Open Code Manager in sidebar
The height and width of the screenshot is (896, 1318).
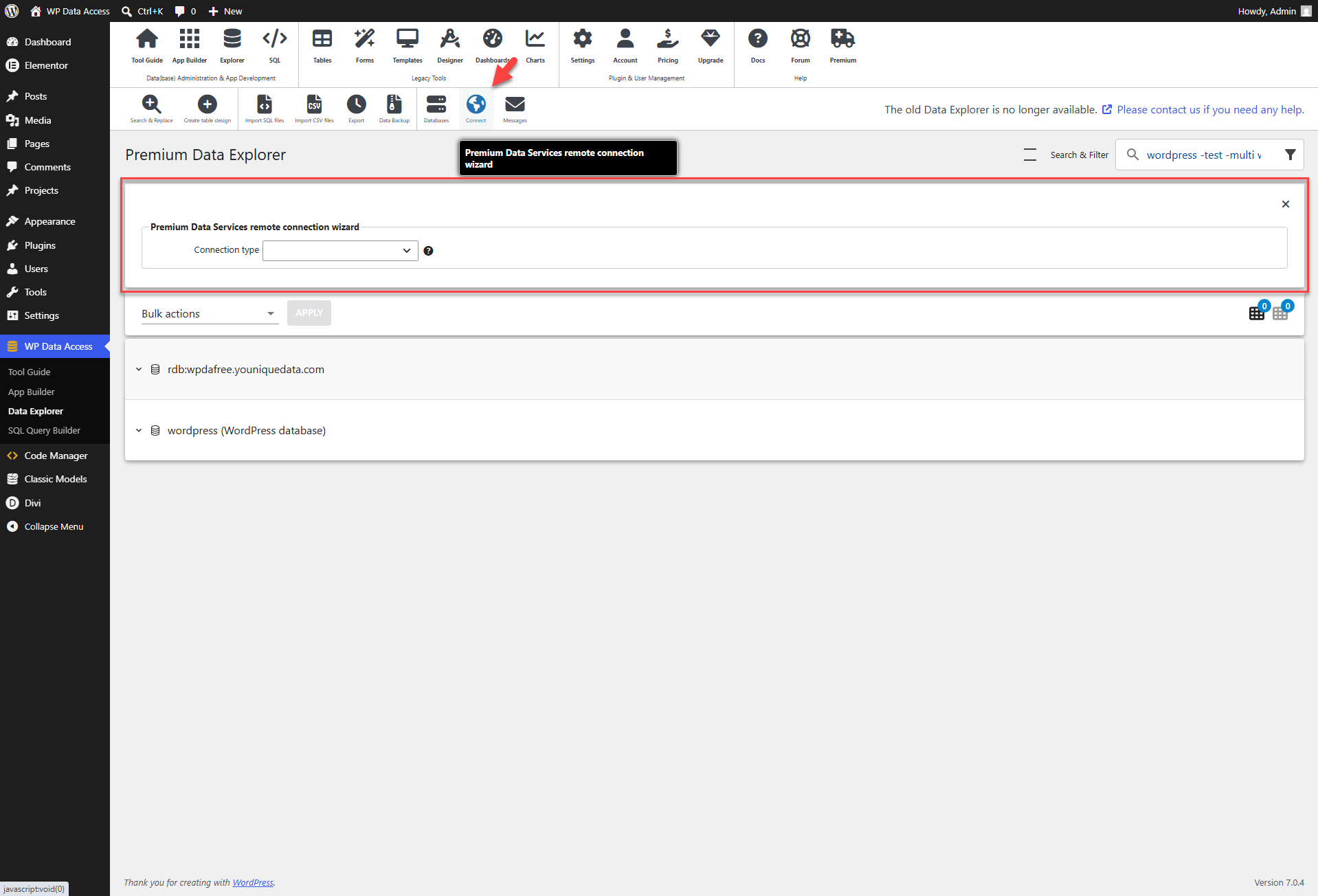[55, 456]
